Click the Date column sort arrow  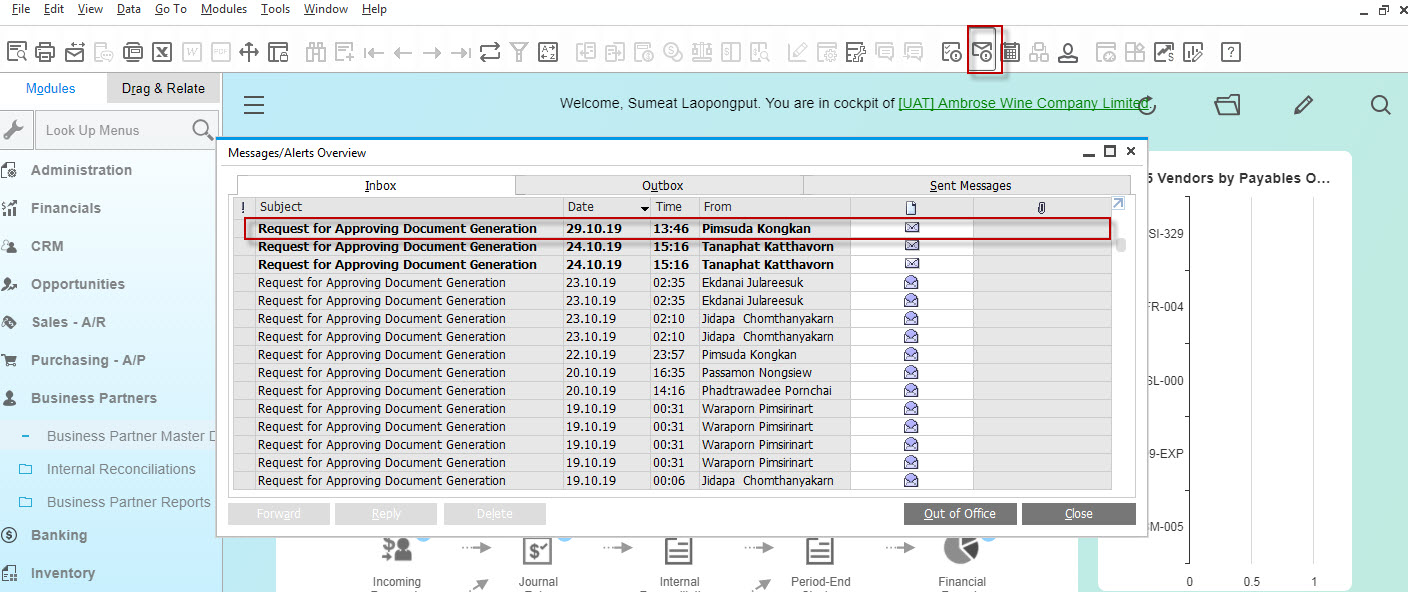(x=645, y=208)
